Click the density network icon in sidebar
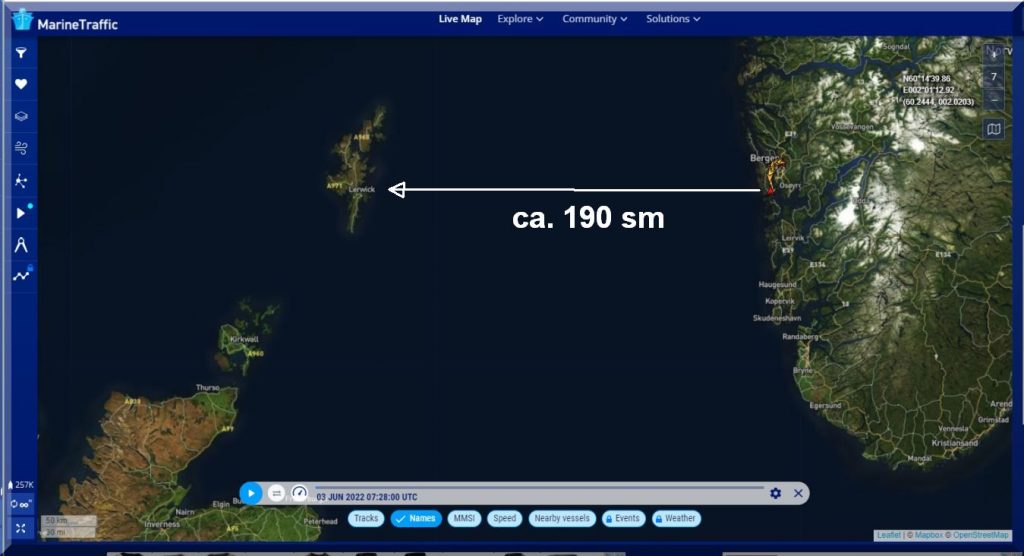Screen dimensions: 1024x556 (20, 181)
